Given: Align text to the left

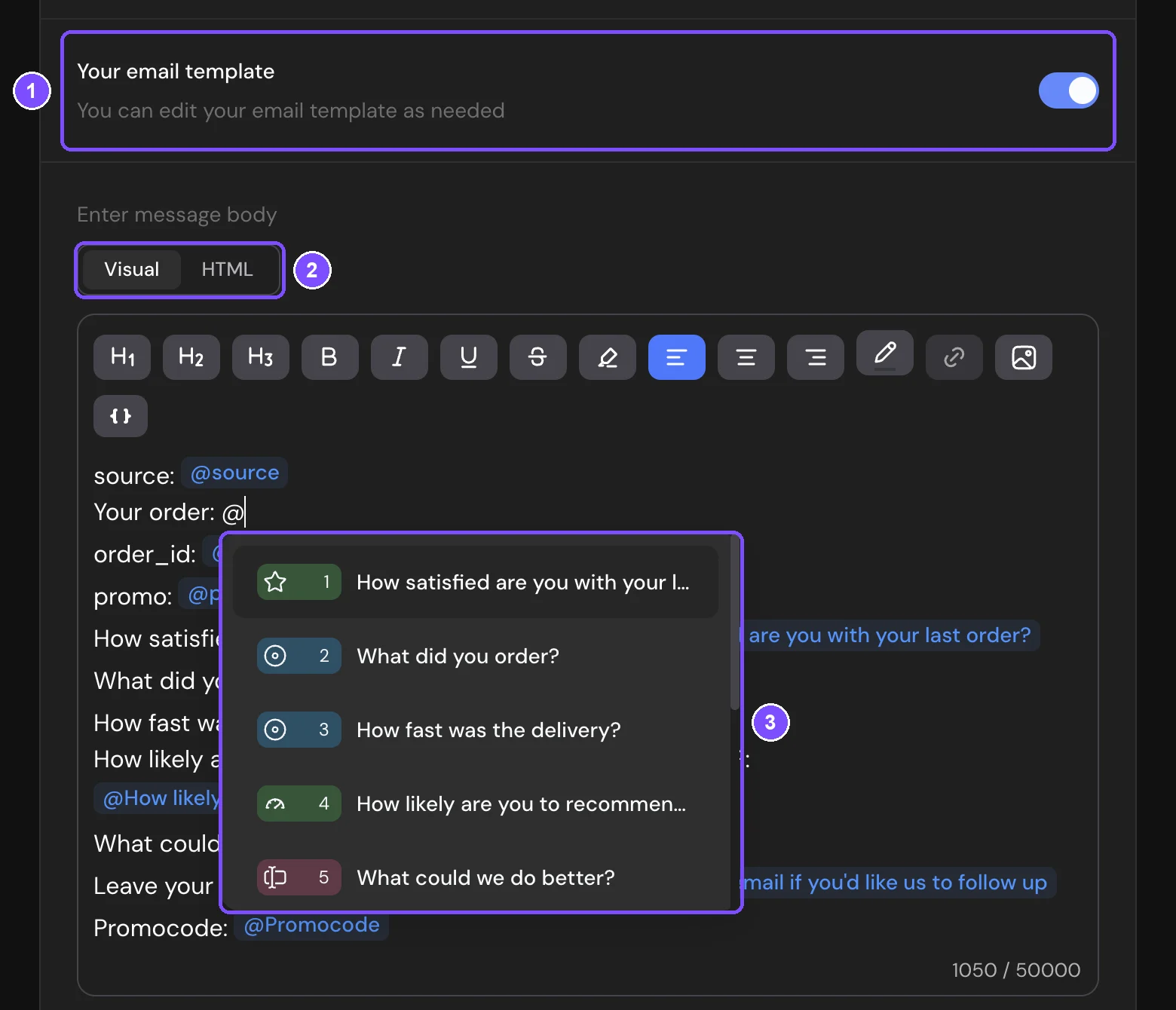Looking at the screenshot, I should coord(677,357).
